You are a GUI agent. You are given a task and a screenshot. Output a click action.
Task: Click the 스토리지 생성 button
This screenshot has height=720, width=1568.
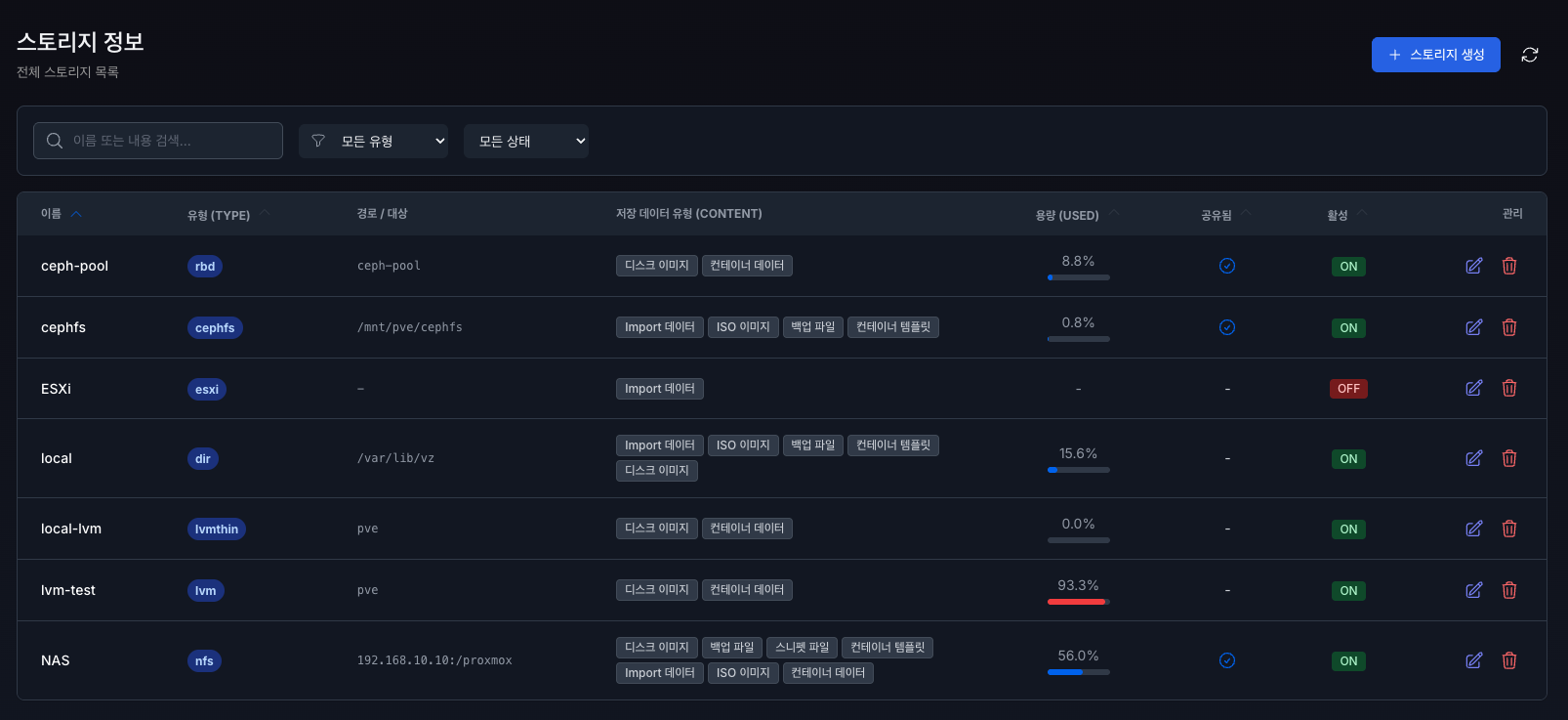click(x=1435, y=55)
